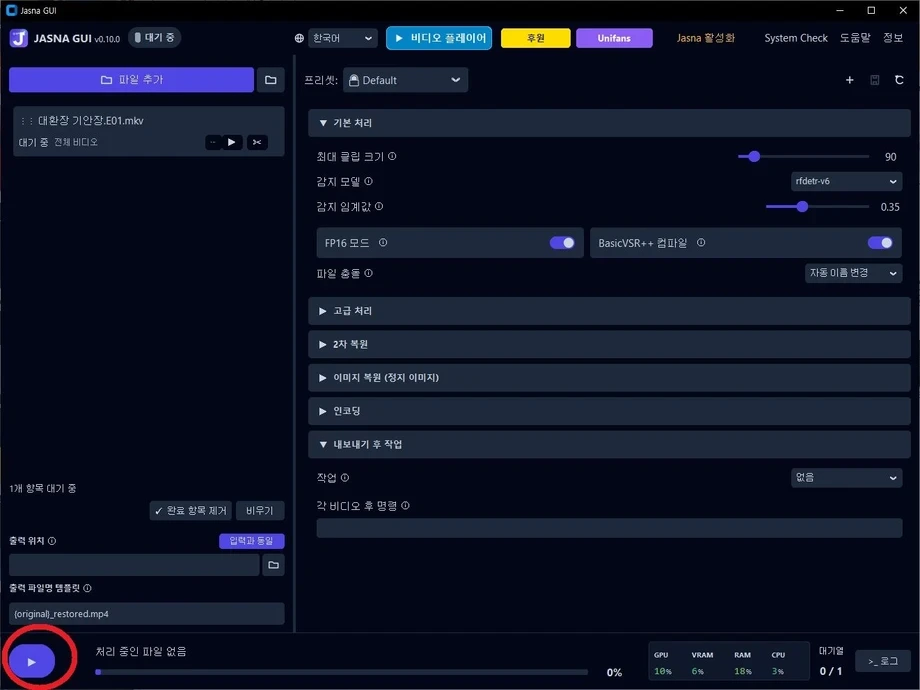Click the 입력과 동일 same-as-input button
Viewport: 920px width, 690px height.
coord(251,541)
